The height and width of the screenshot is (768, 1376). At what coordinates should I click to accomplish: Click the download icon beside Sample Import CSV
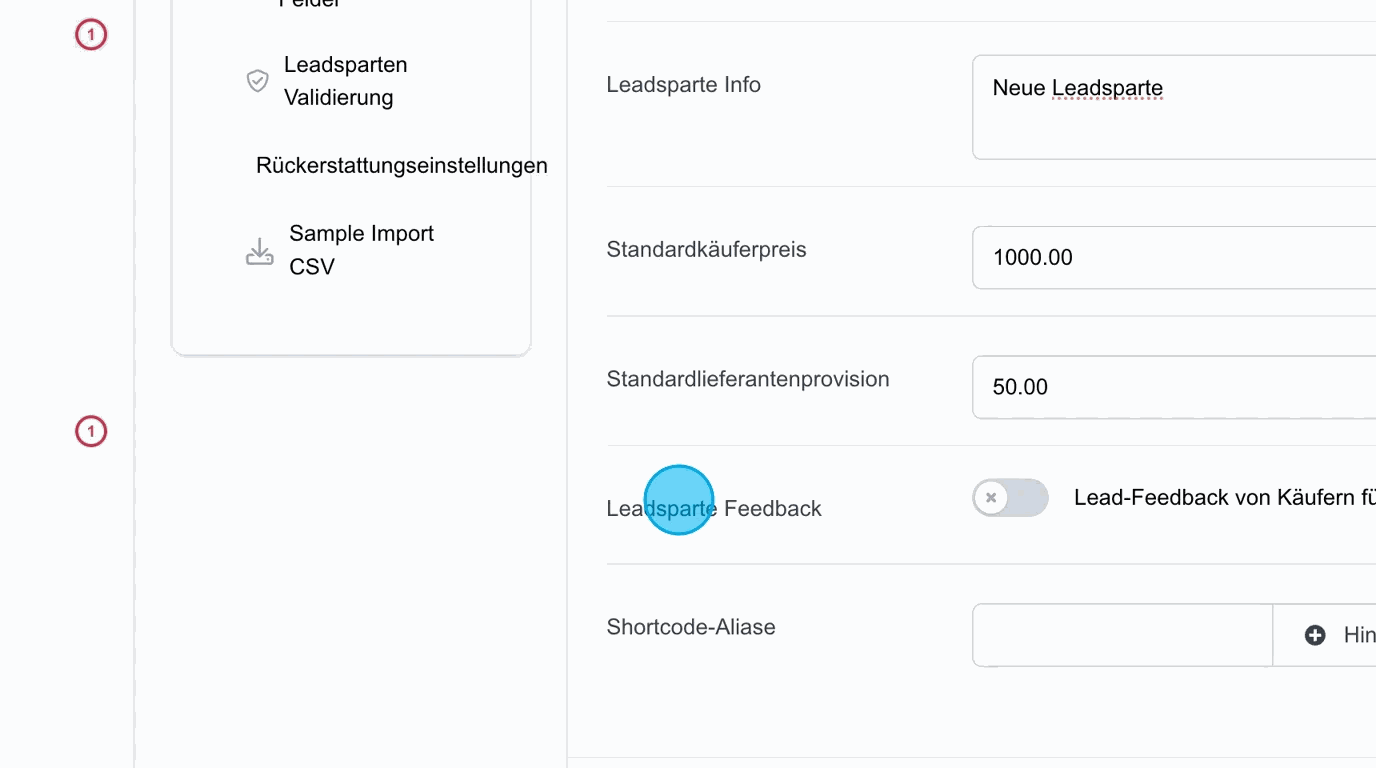tap(260, 251)
